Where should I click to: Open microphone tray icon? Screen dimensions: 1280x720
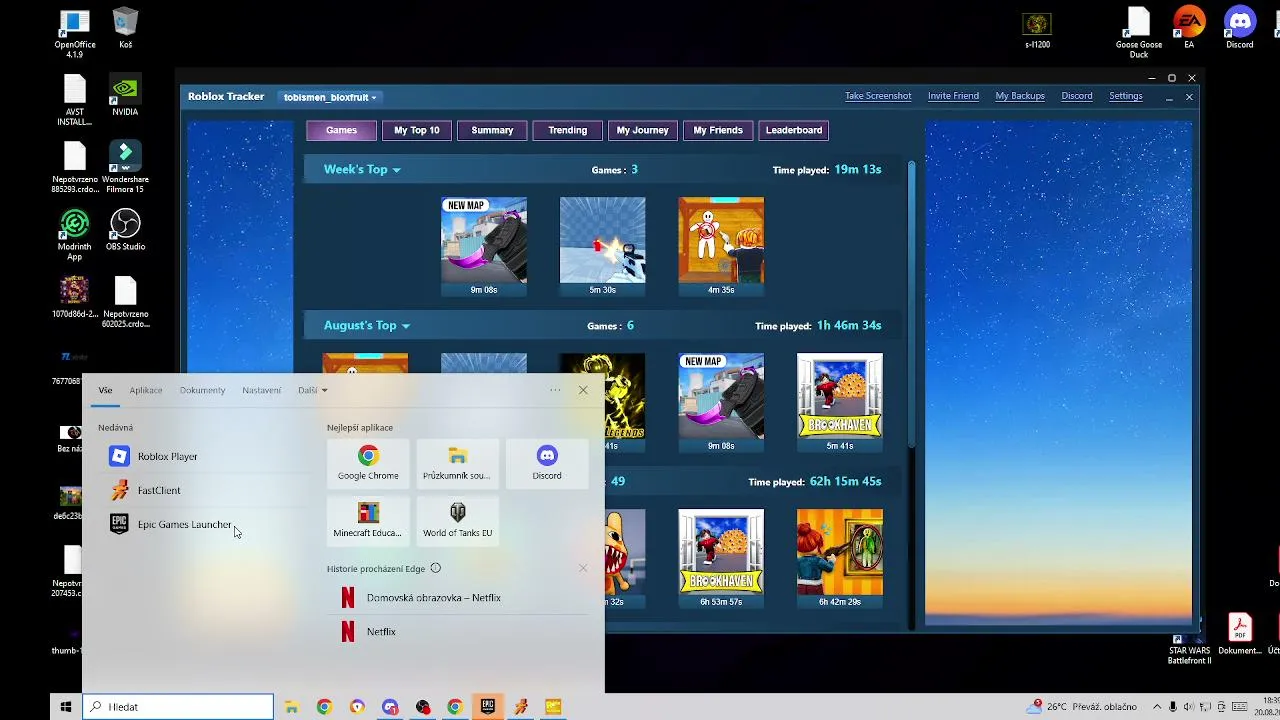[1173, 707]
